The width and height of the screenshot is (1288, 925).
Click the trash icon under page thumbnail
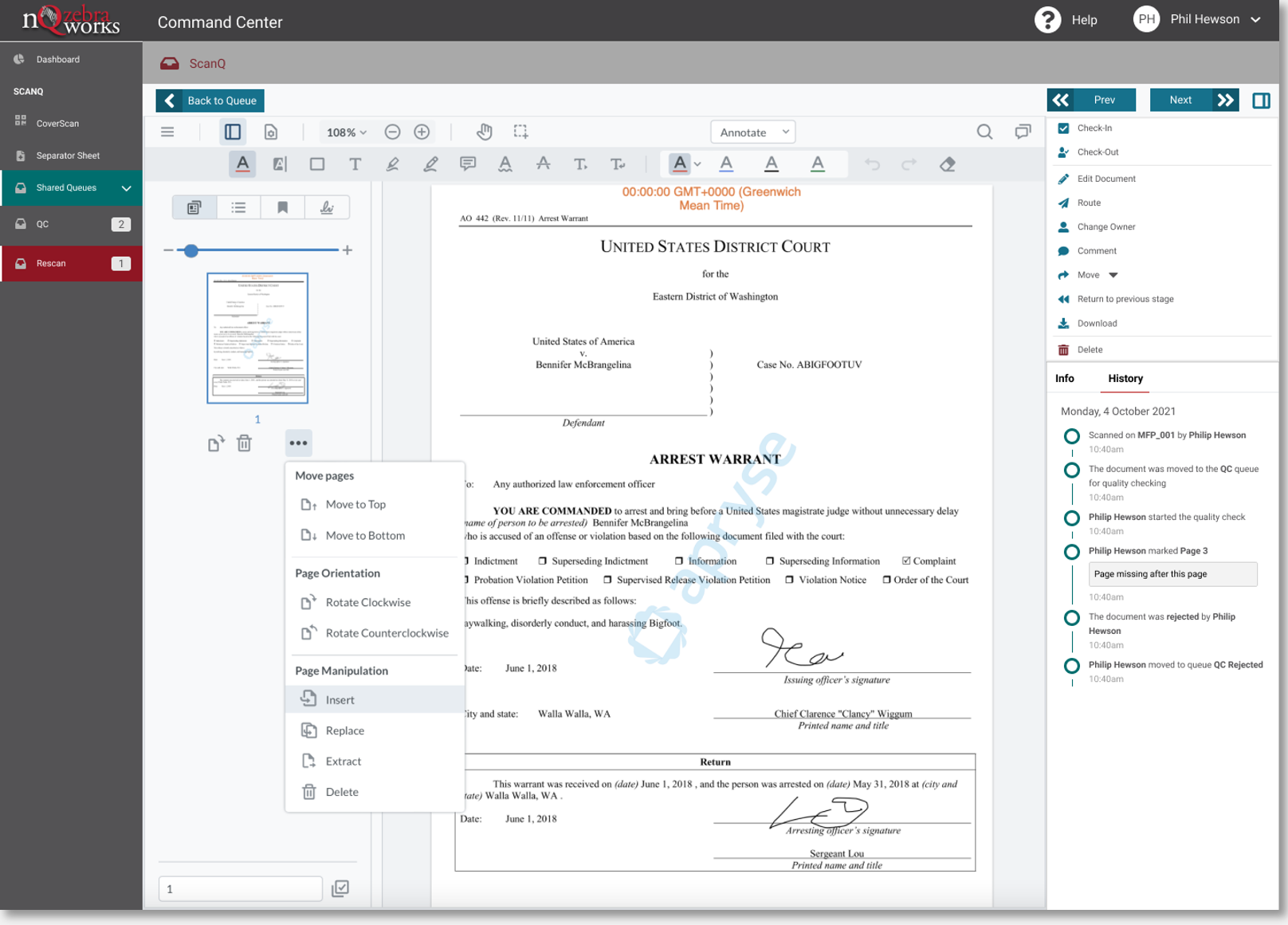pyautogui.click(x=245, y=443)
